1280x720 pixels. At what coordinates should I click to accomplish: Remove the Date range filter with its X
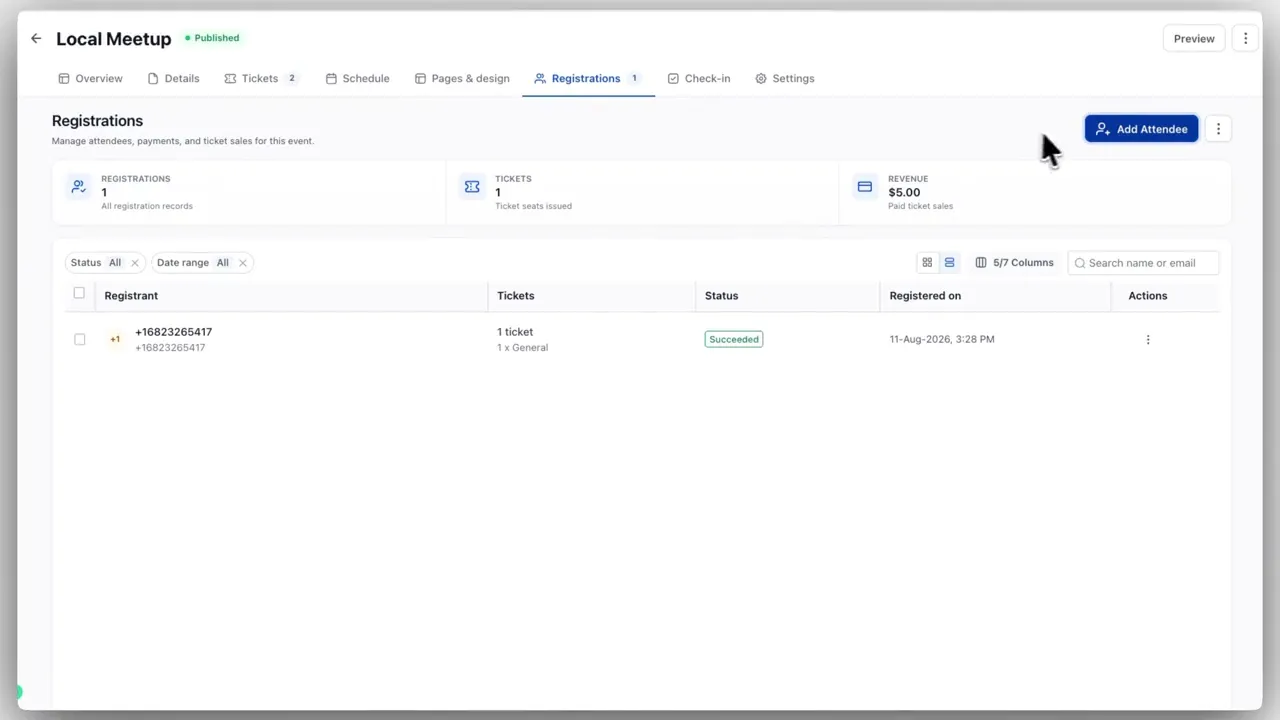point(242,263)
